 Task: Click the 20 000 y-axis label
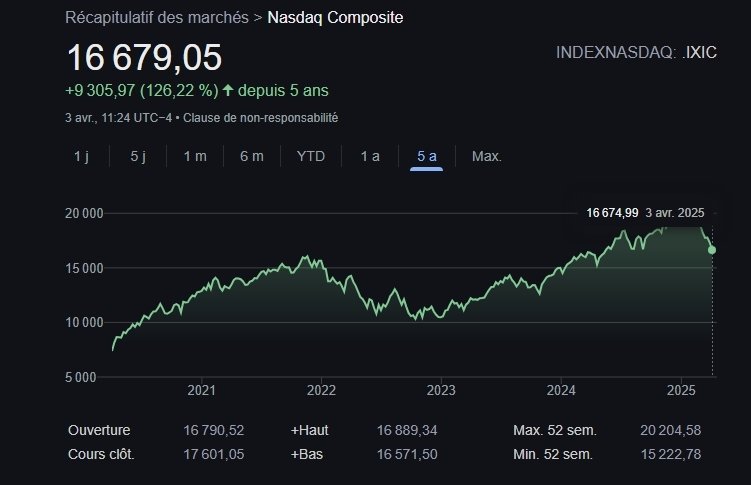click(x=84, y=214)
